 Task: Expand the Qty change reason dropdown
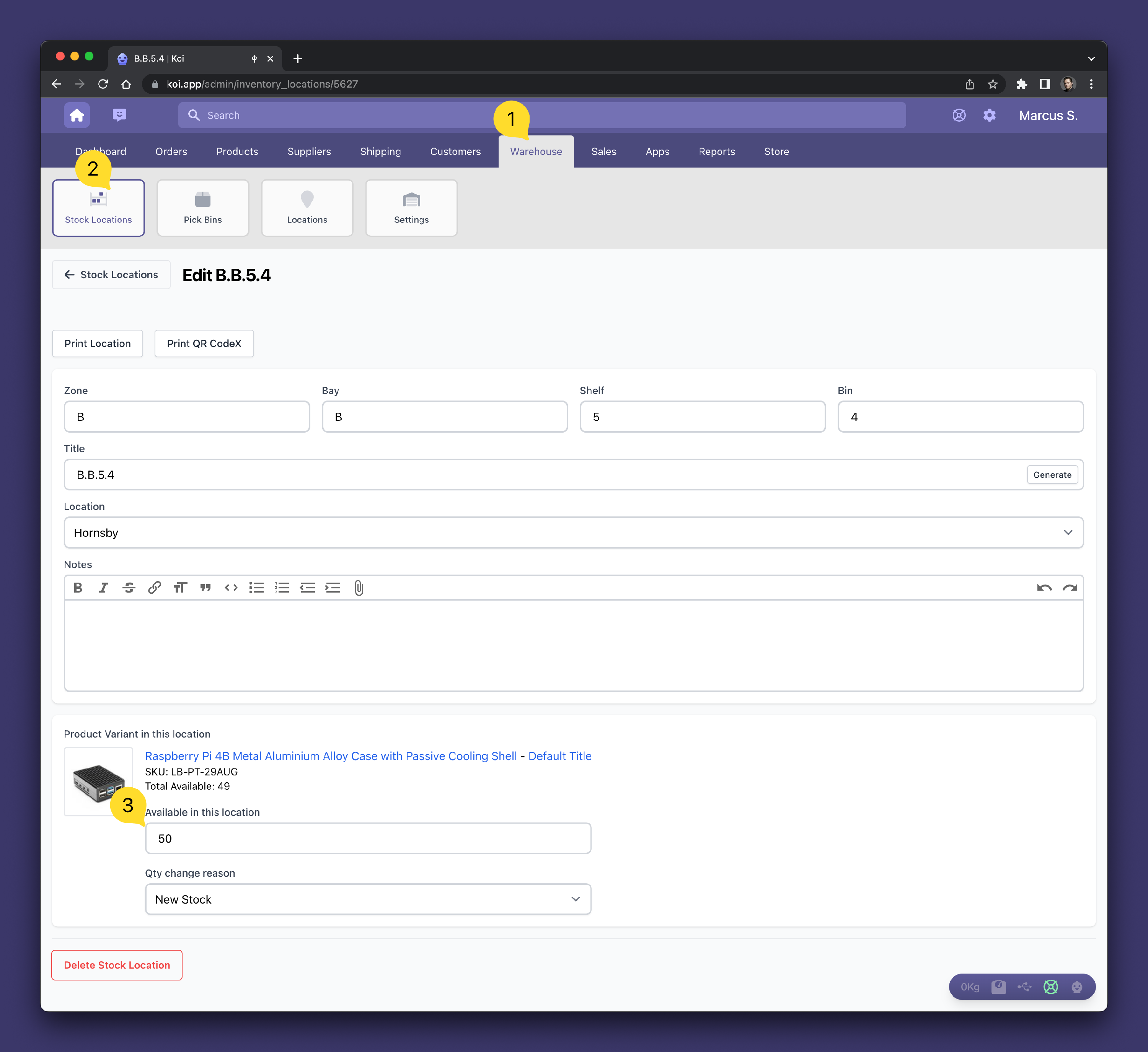(x=368, y=899)
